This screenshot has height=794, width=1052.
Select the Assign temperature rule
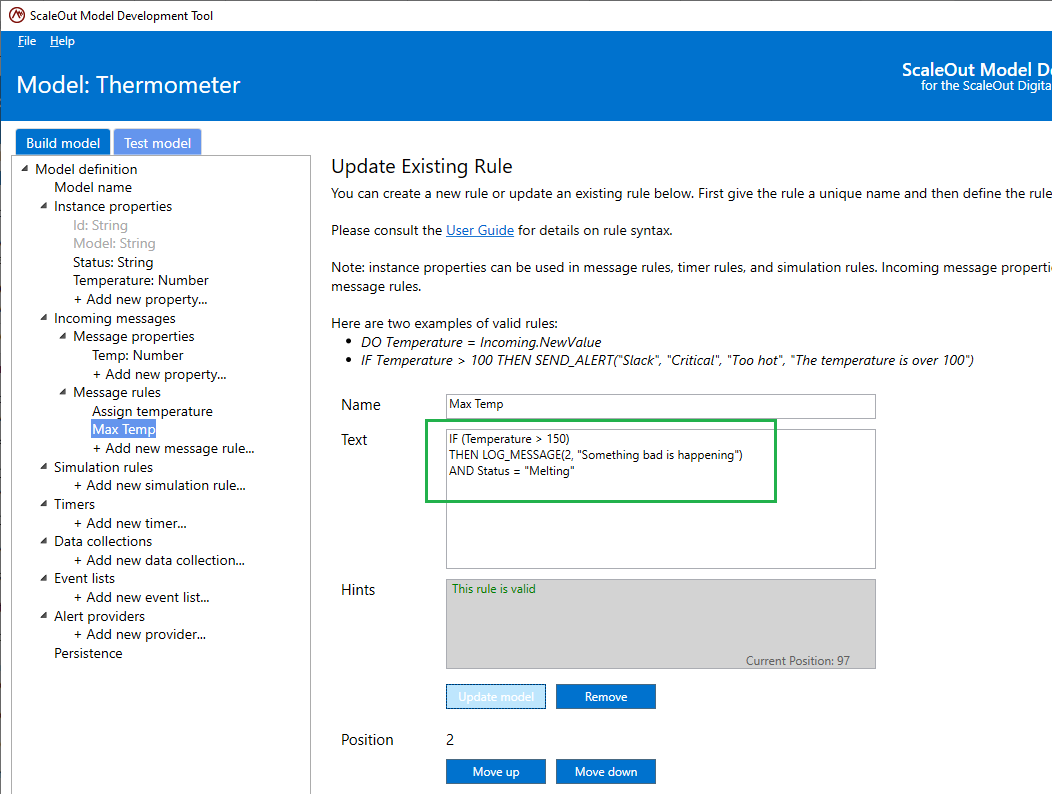coord(152,411)
